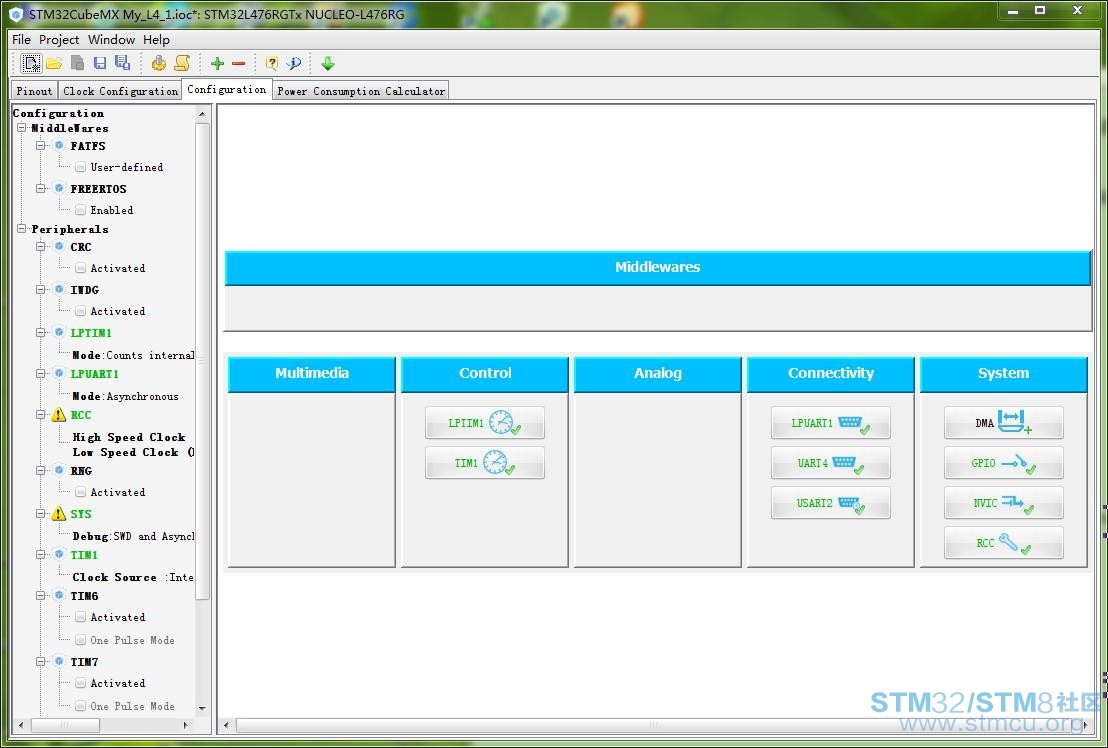Collapse the FREERTOS tree node
1108x748 pixels.
pyautogui.click(x=41, y=189)
